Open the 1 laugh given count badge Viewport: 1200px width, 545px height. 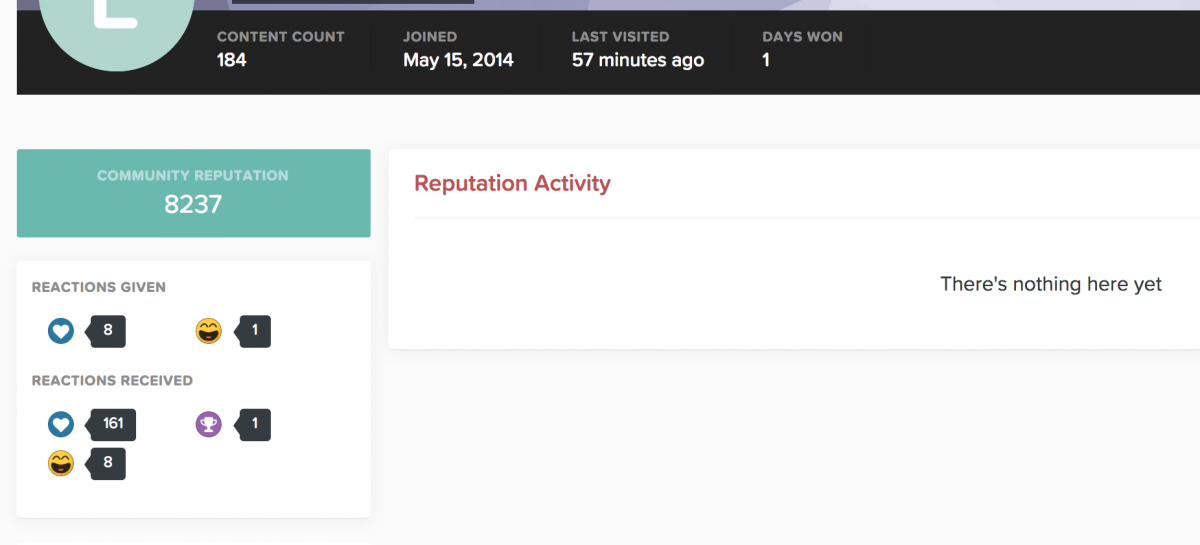(254, 330)
